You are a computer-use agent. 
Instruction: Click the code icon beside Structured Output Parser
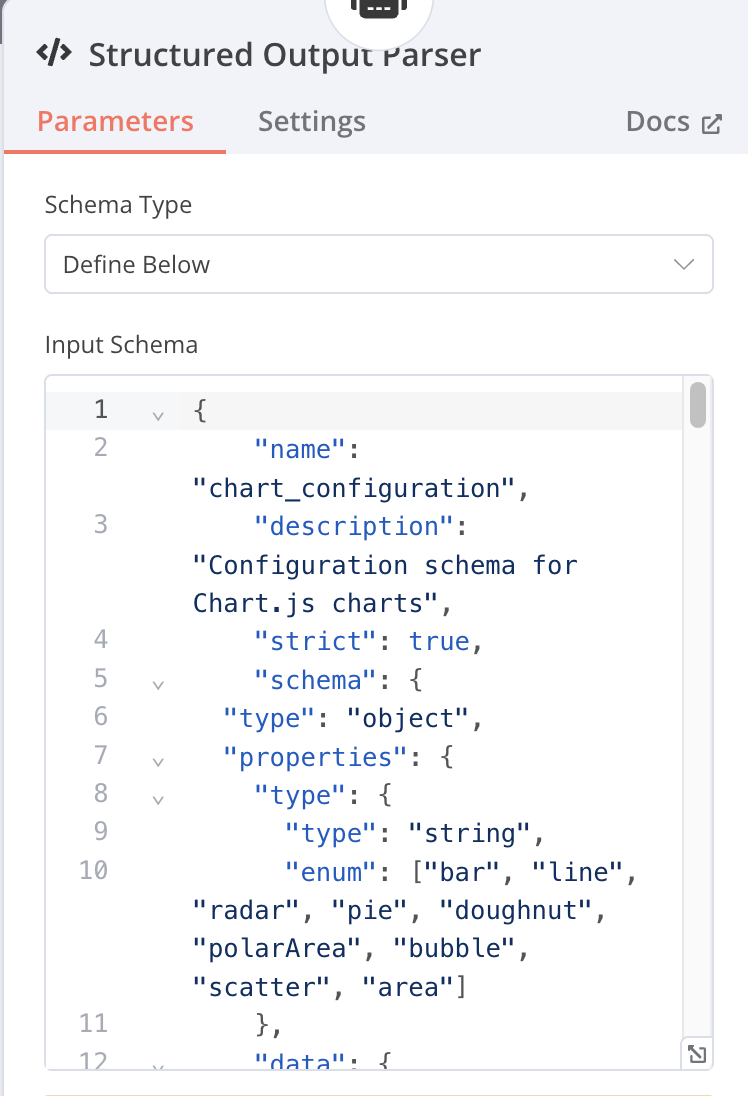[54, 54]
